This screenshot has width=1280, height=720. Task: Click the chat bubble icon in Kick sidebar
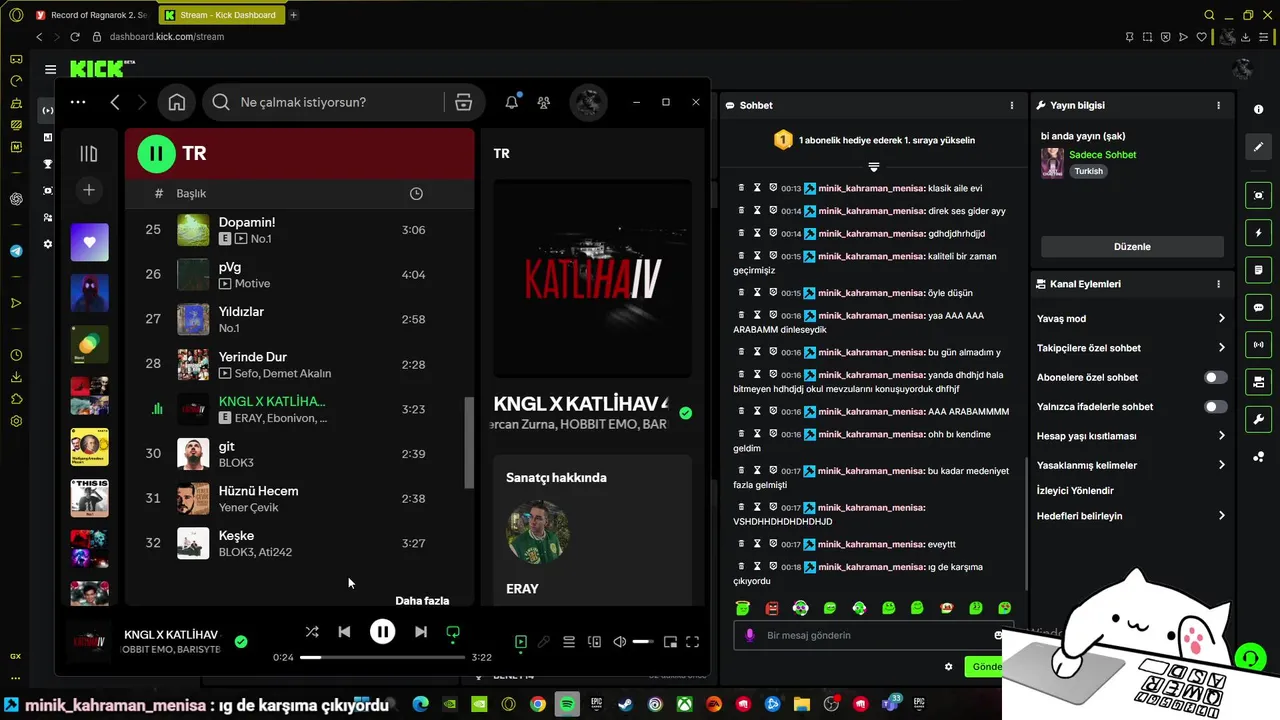coord(1258,307)
